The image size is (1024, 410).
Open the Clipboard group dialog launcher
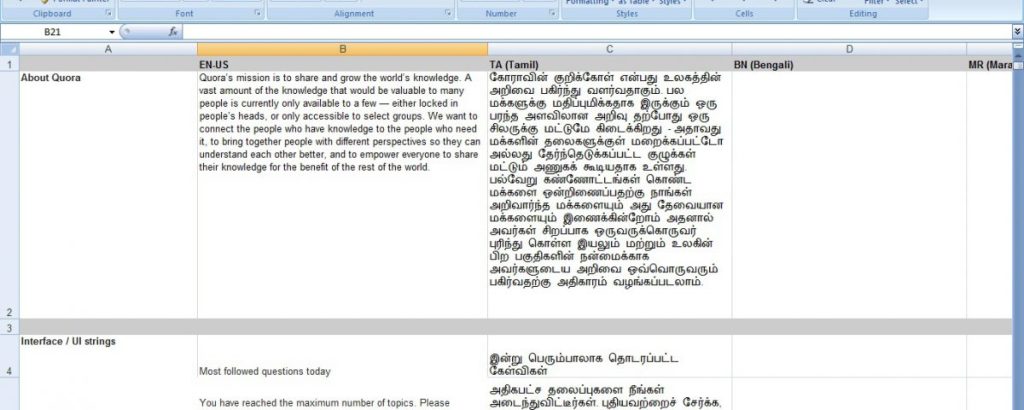point(108,13)
